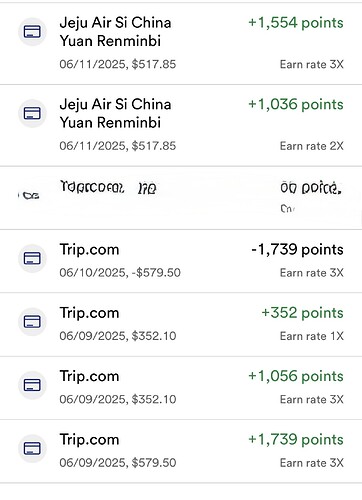Click the Earn rate 1X label
The image size is (362, 500).
click(312, 336)
